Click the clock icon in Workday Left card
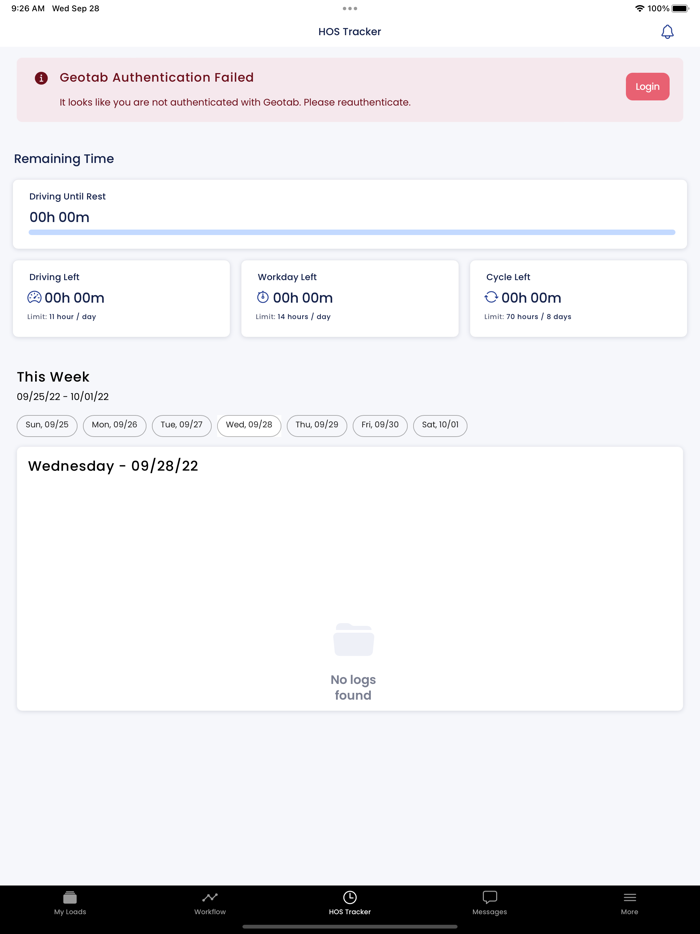The width and height of the screenshot is (700, 934). 262,297
